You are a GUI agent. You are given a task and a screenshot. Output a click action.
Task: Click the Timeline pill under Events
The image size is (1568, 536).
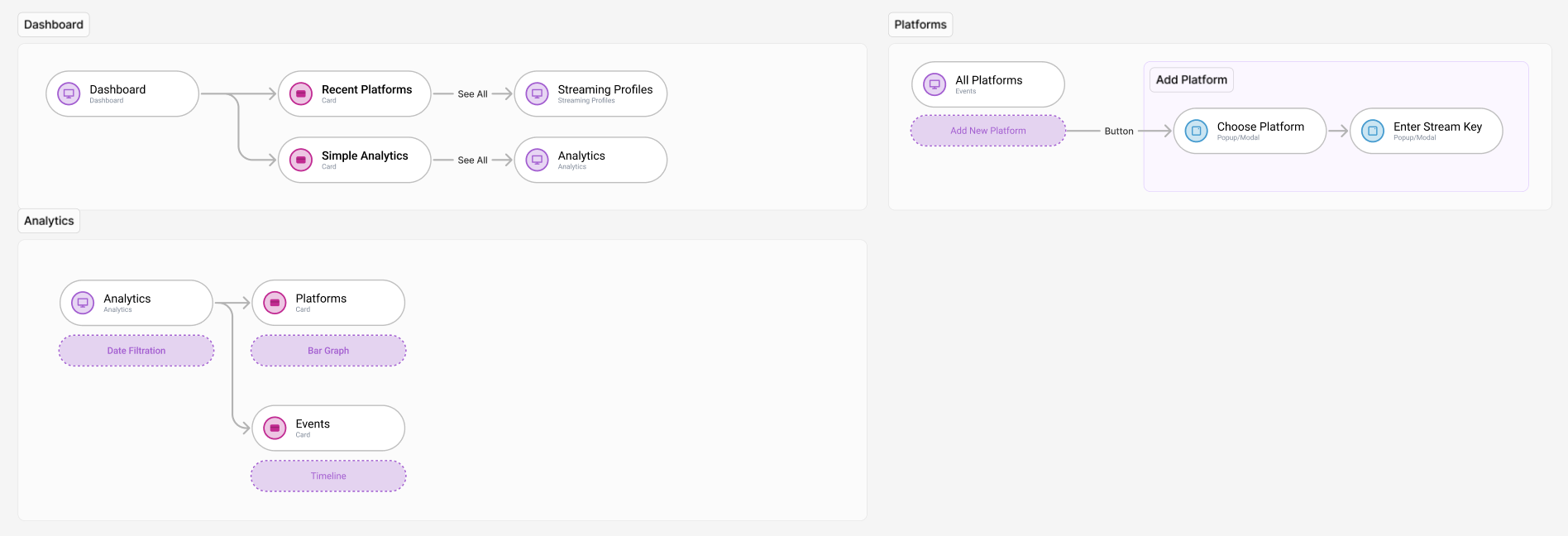pos(328,476)
